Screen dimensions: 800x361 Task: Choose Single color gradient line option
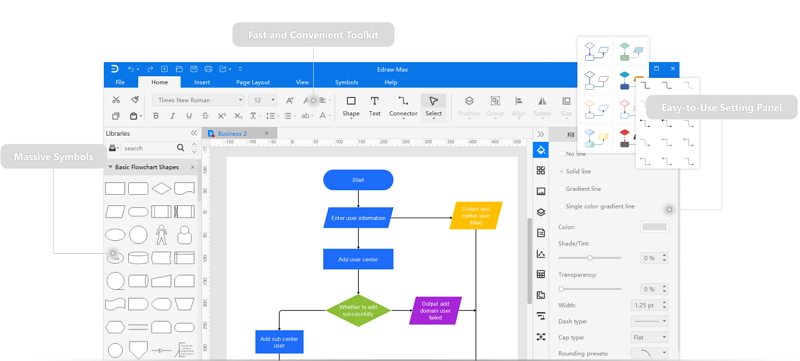[597, 207]
